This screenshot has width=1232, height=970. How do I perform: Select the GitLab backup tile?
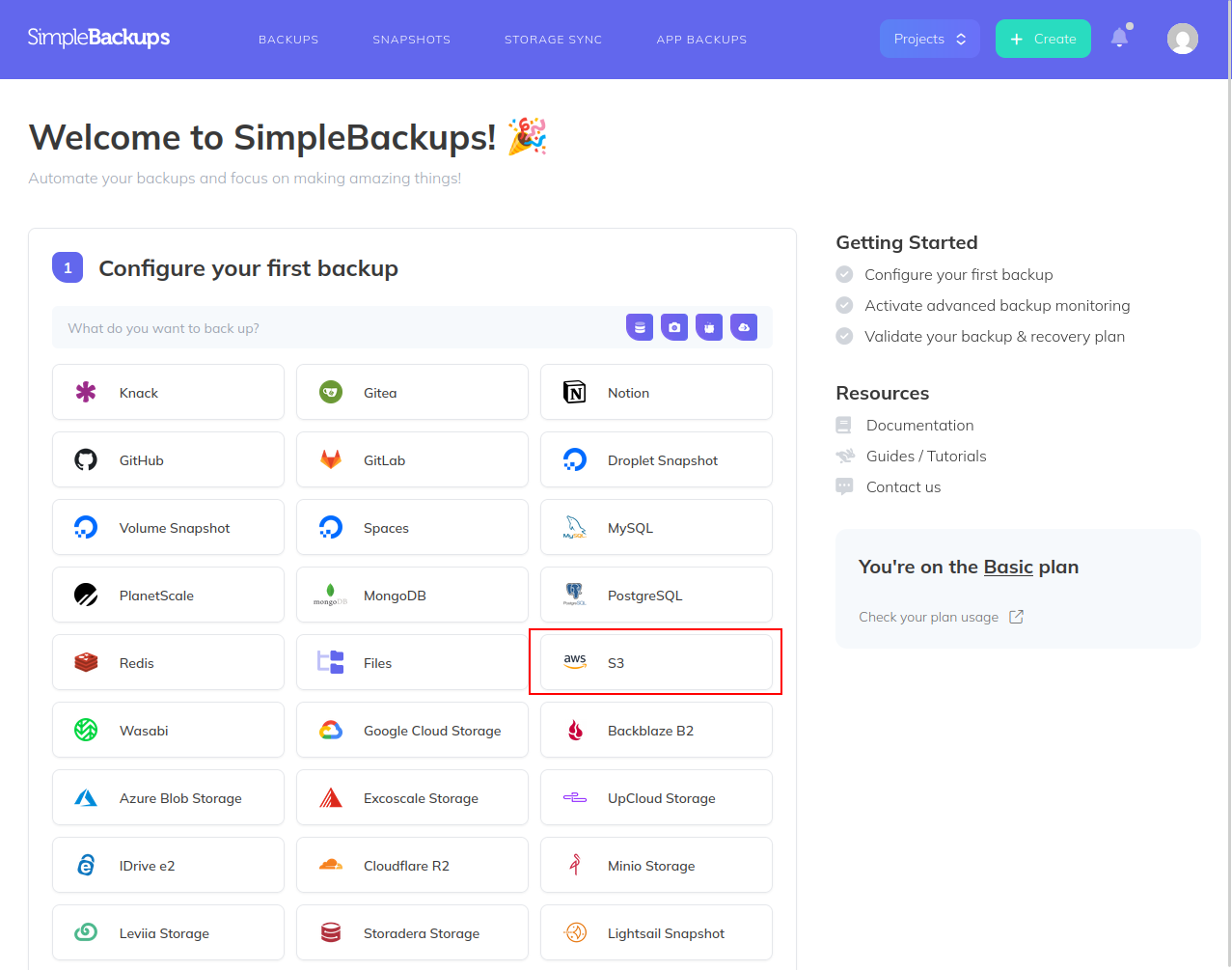[x=412, y=459]
